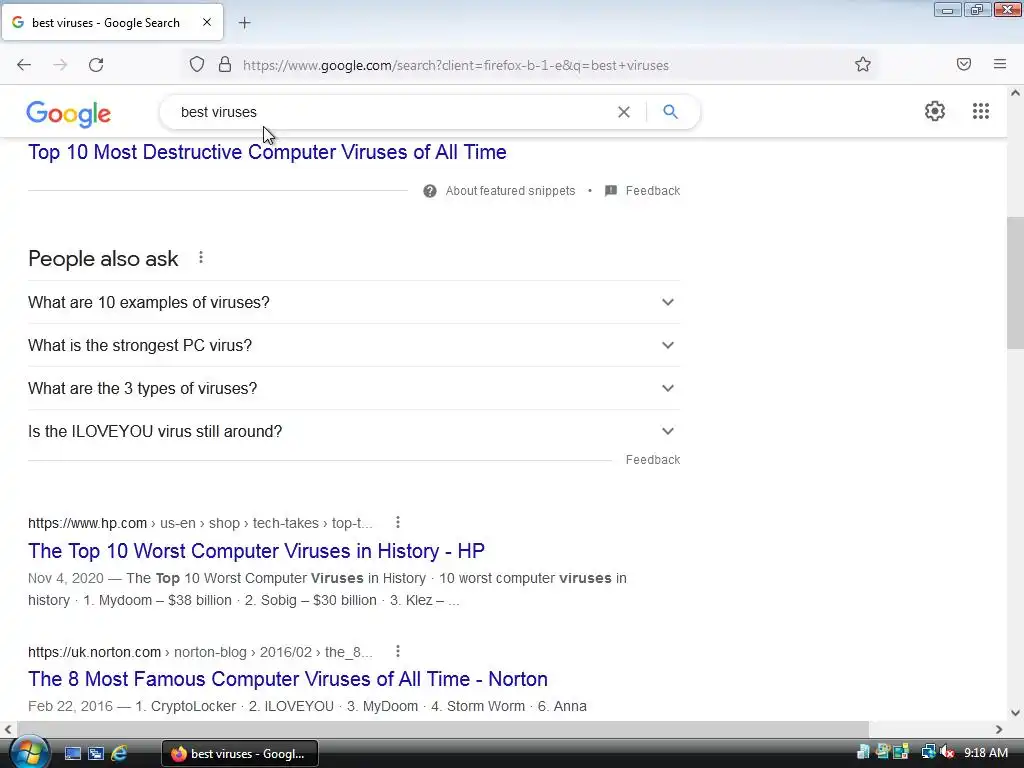This screenshot has height=768, width=1024.
Task: Open the Google apps grid
Action: click(x=980, y=111)
